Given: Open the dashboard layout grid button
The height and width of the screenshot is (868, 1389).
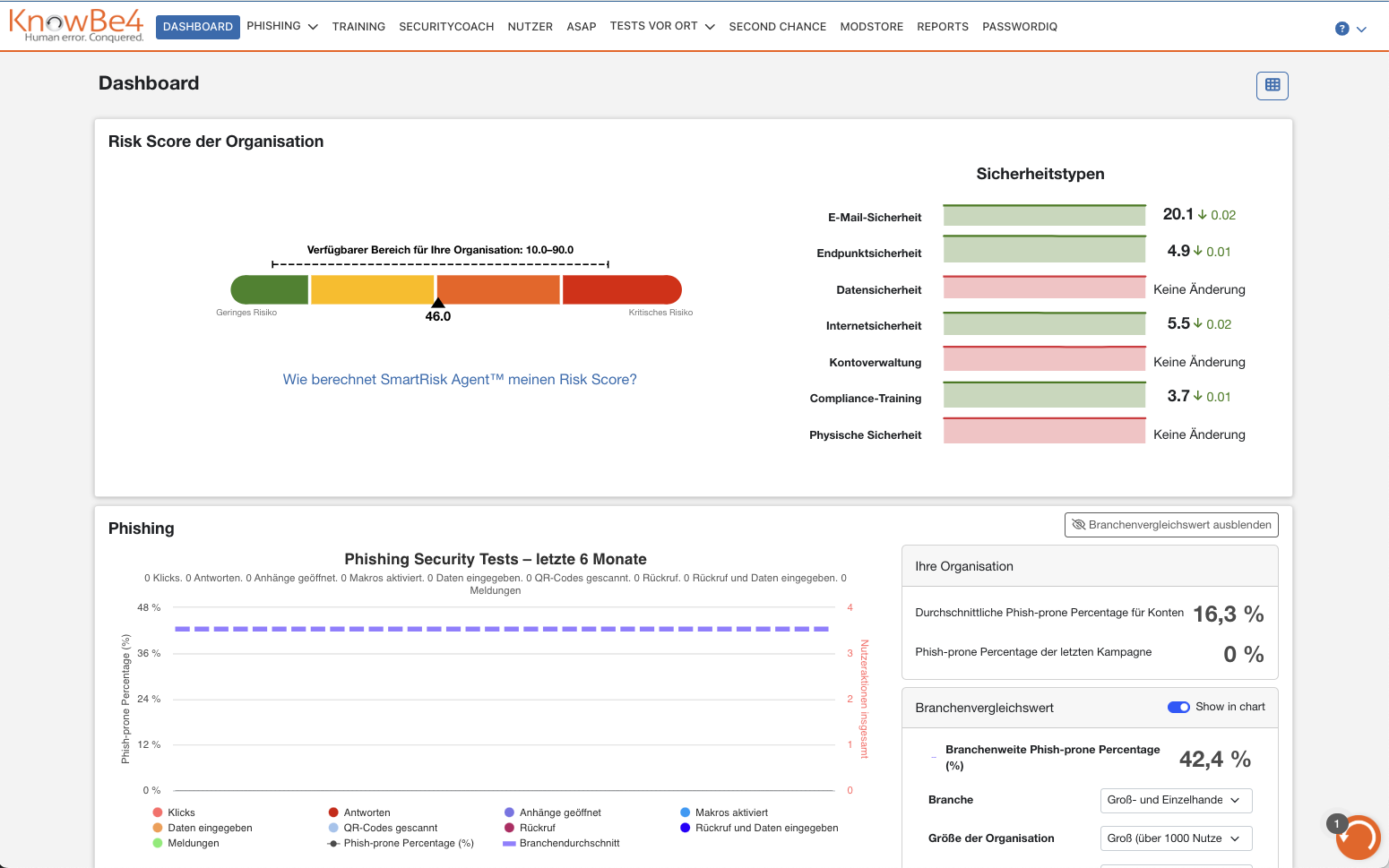Looking at the screenshot, I should [x=1273, y=85].
